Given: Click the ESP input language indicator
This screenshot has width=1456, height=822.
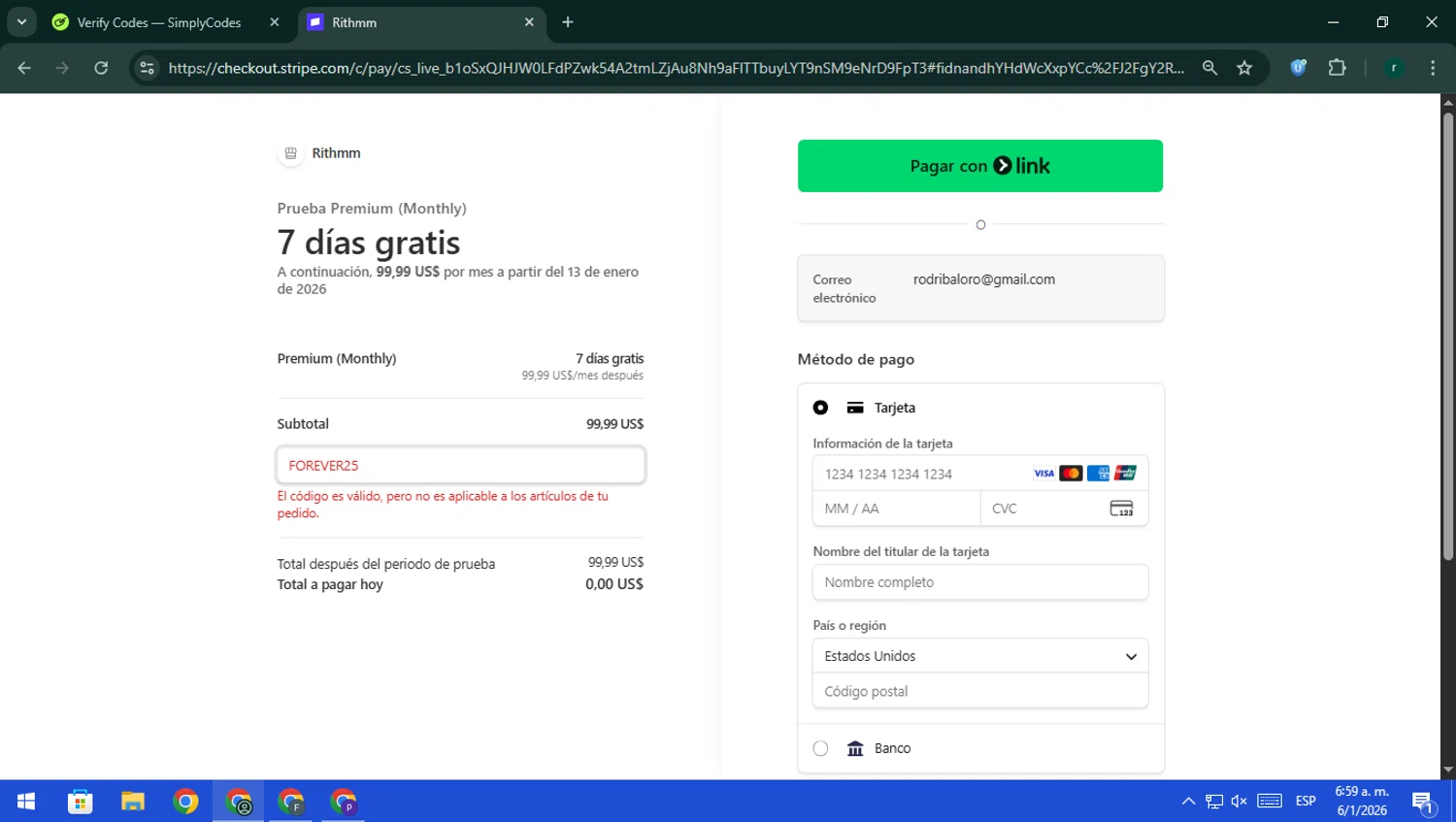Looking at the screenshot, I should point(1306,802).
